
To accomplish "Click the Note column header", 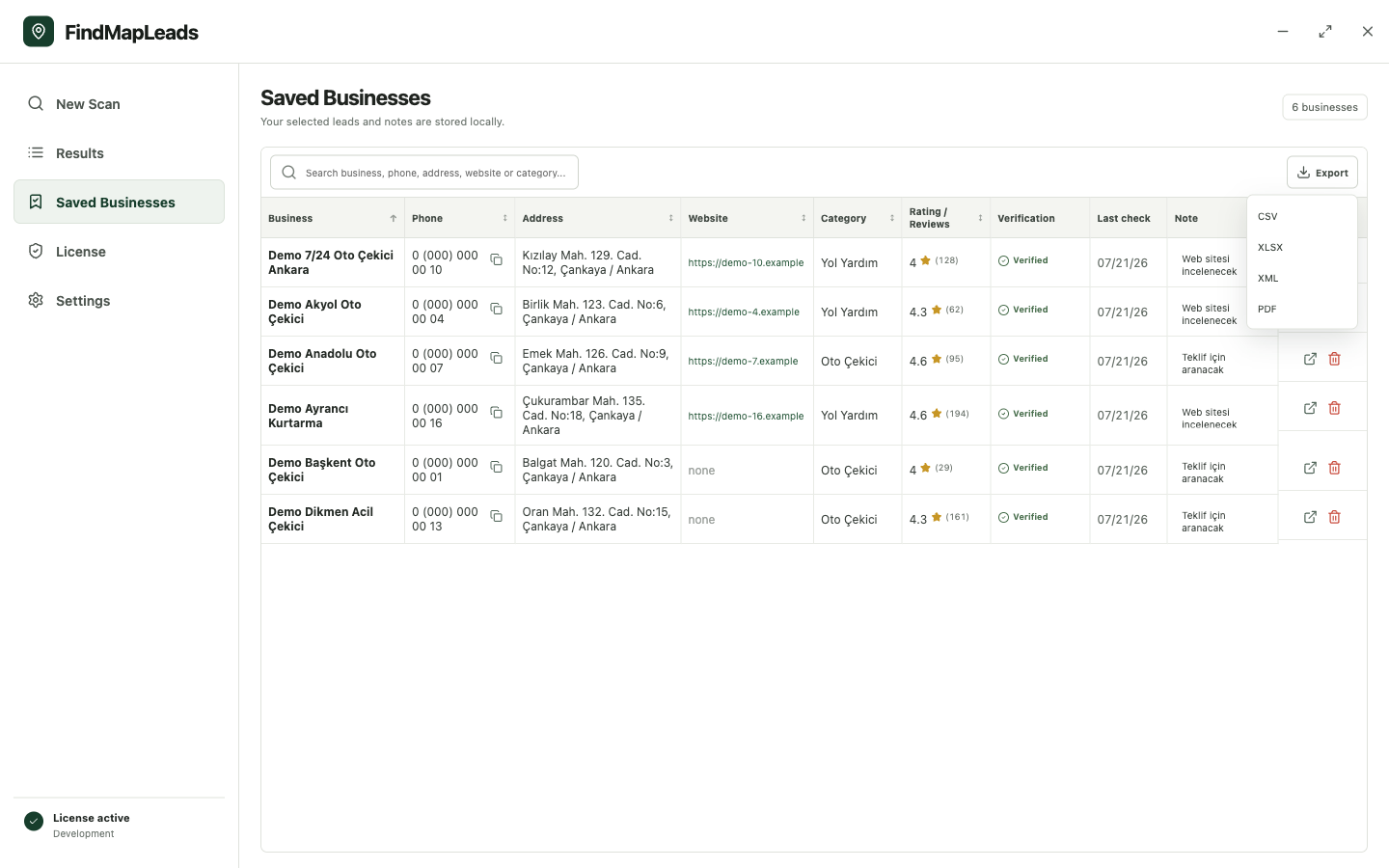I will [1186, 218].
